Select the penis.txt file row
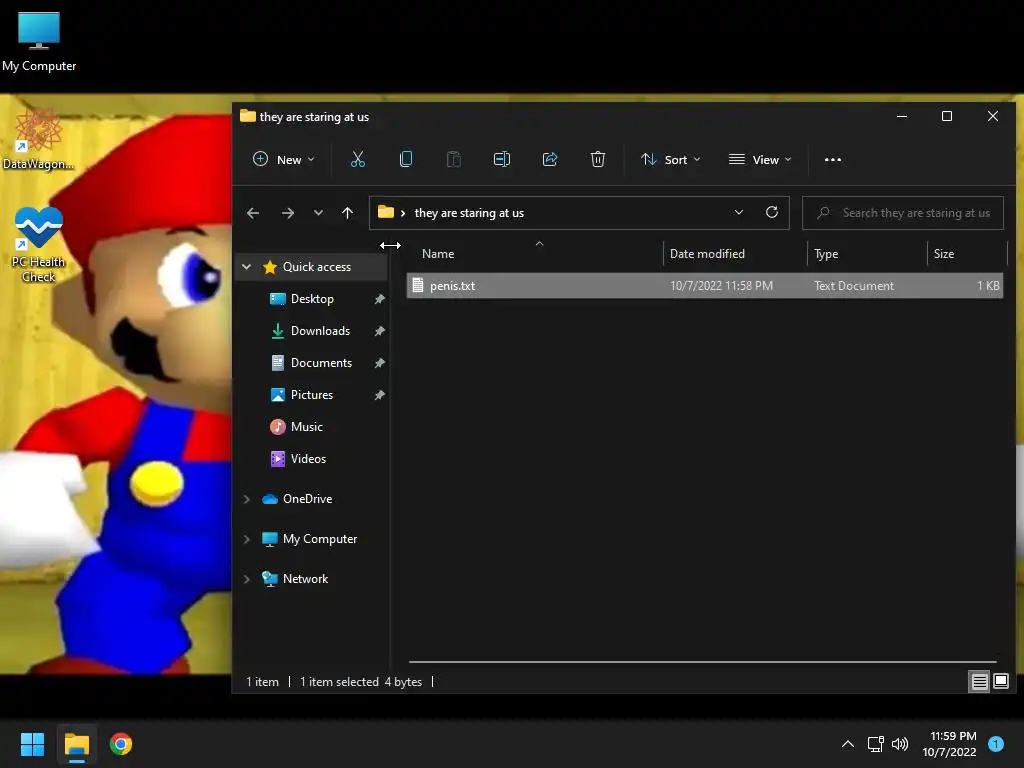 [x=705, y=285]
